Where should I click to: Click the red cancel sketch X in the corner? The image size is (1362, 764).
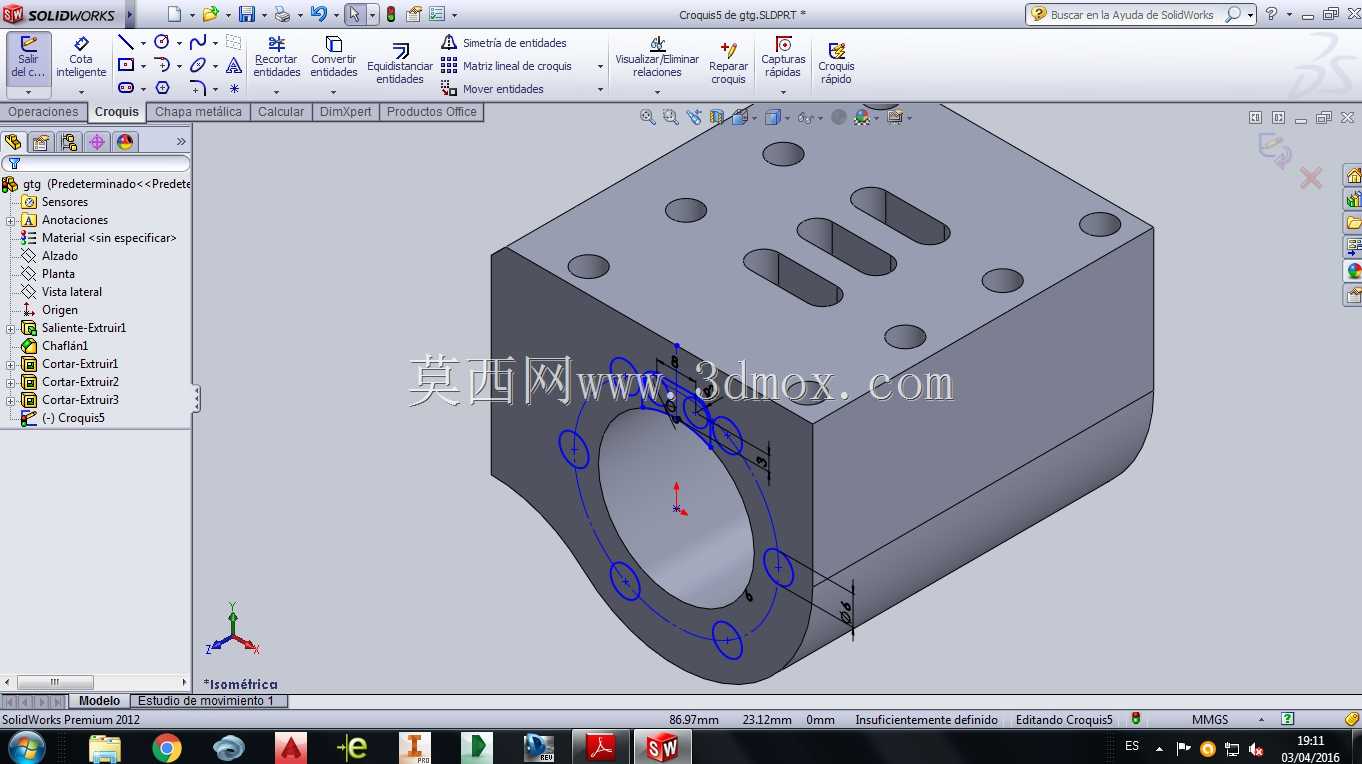coord(1310,179)
